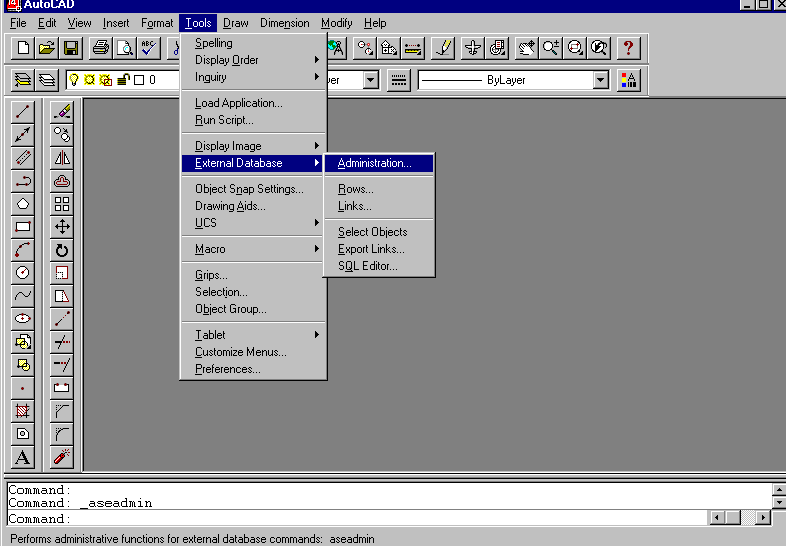Expand the Inquiry submenu
The image size is (786, 546).
pos(254,77)
